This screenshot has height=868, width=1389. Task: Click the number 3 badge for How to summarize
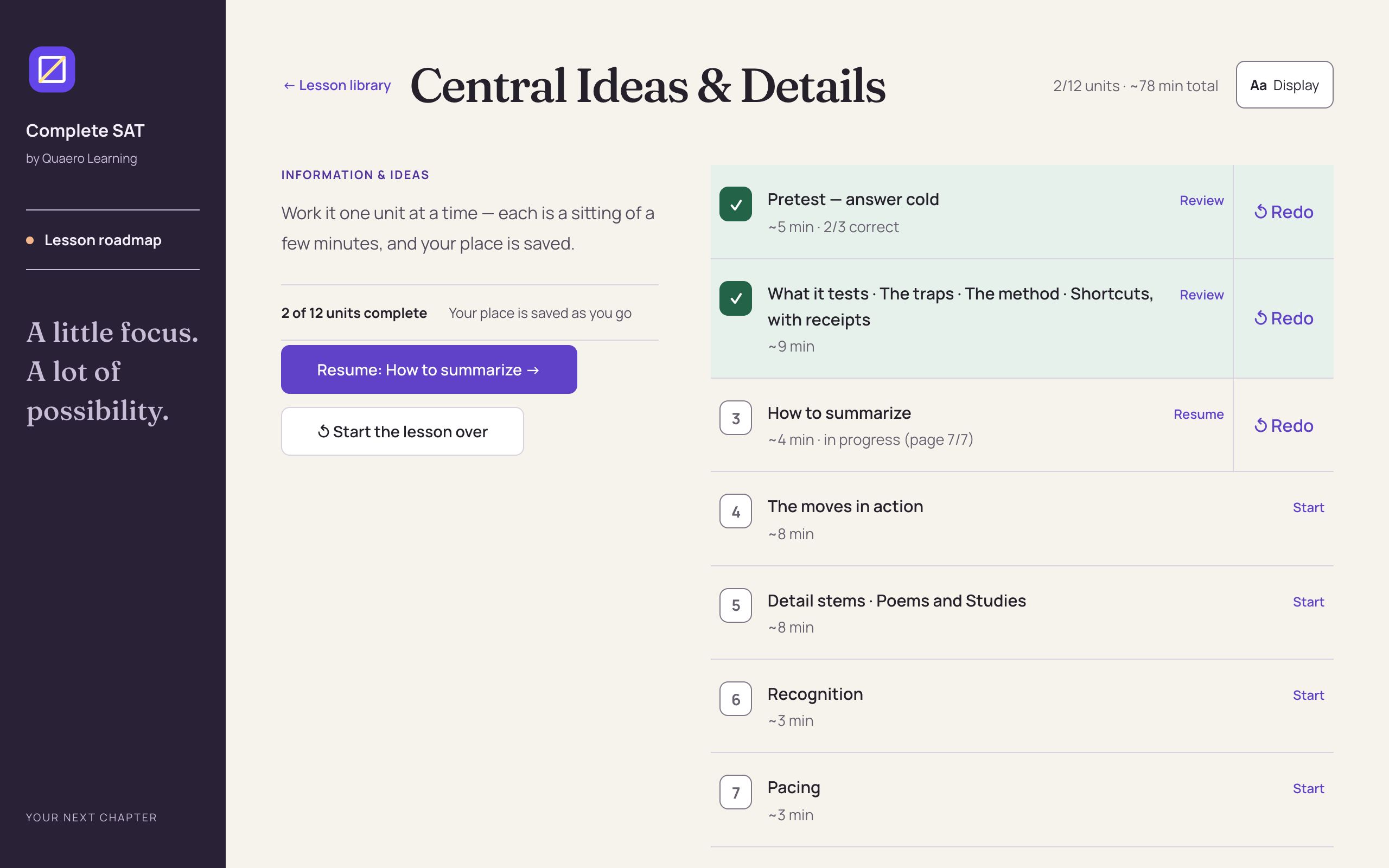point(735,418)
